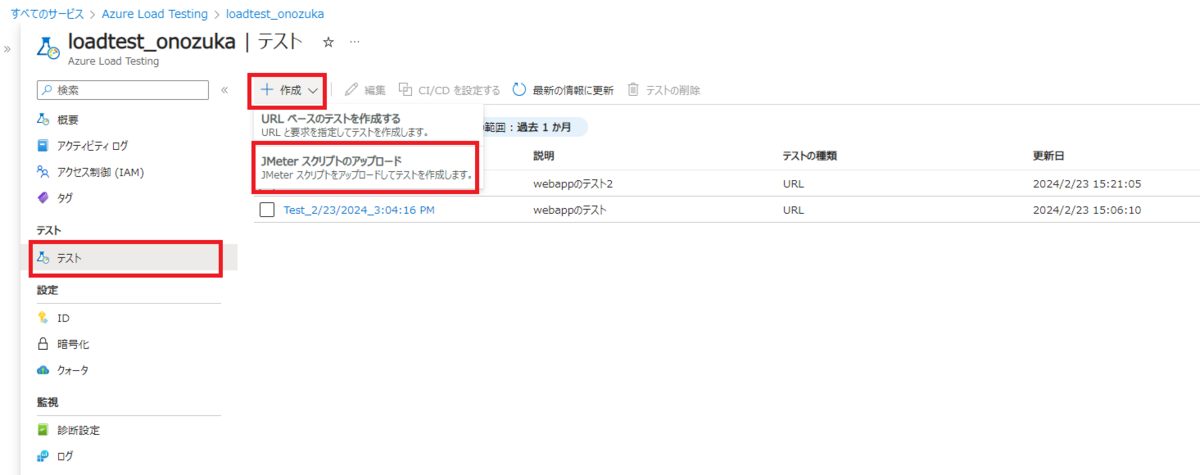Click the purple tag icon
This screenshot has height=475, width=1200.
click(x=43, y=197)
